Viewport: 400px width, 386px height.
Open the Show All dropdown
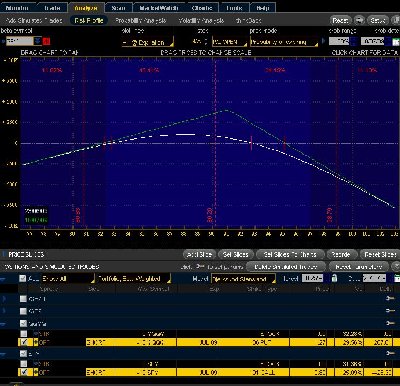[x=68, y=278]
